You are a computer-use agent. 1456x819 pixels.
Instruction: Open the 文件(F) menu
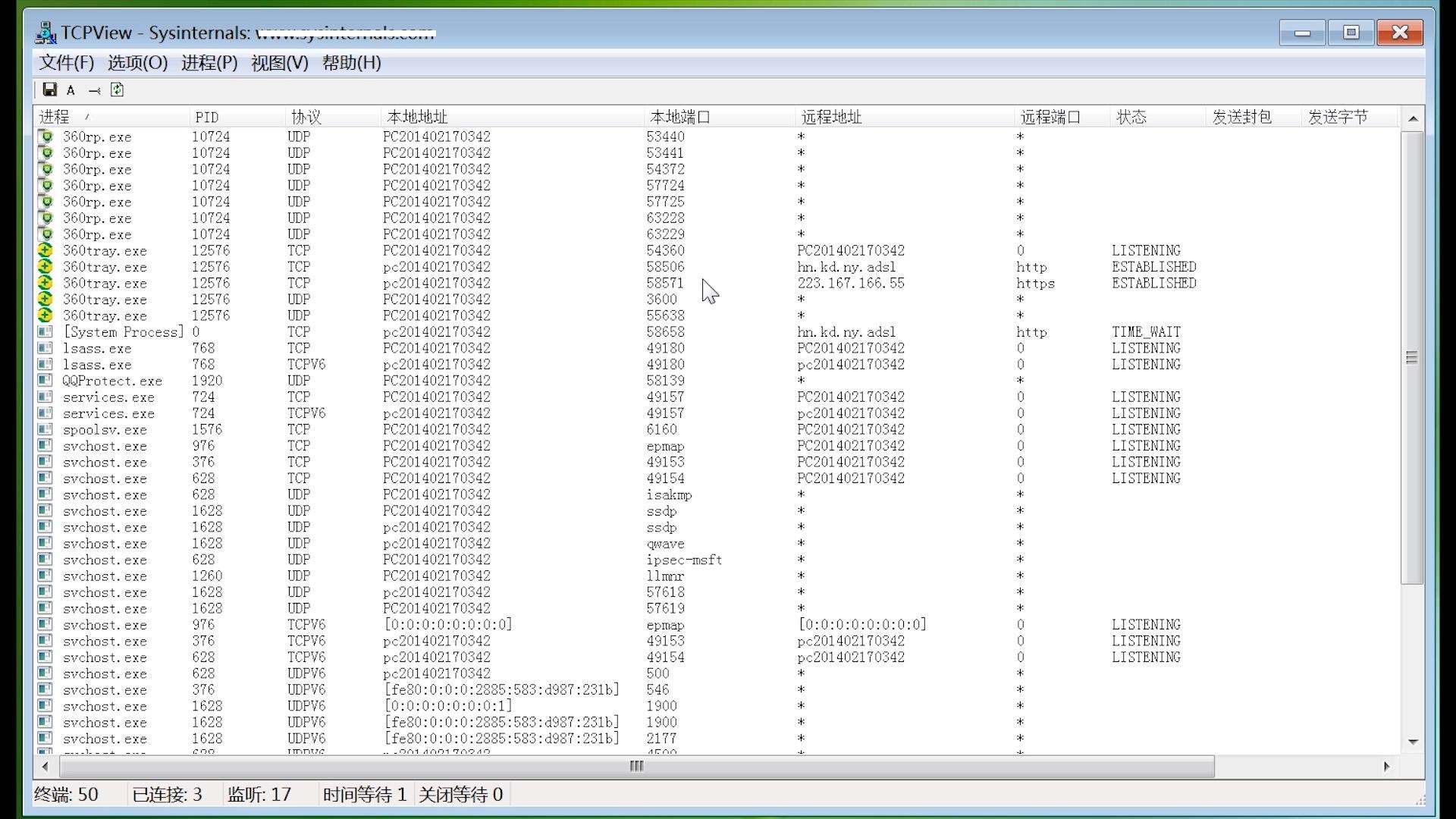(x=67, y=63)
